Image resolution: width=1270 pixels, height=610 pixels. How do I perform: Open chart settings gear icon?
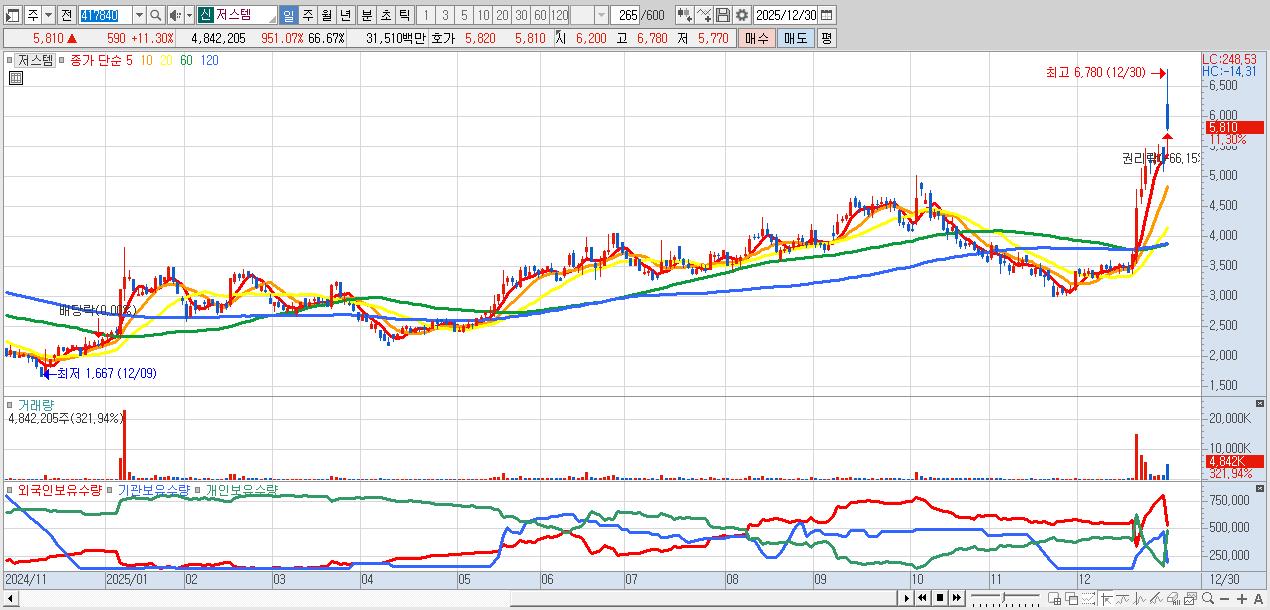coord(741,15)
